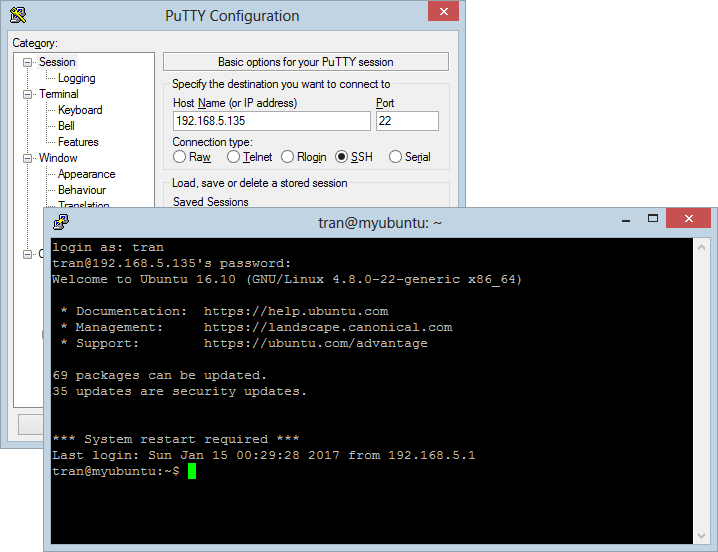Viewport: 718px width, 552px height.
Task: Click terminal scrollbar down arrow
Action: (701, 536)
